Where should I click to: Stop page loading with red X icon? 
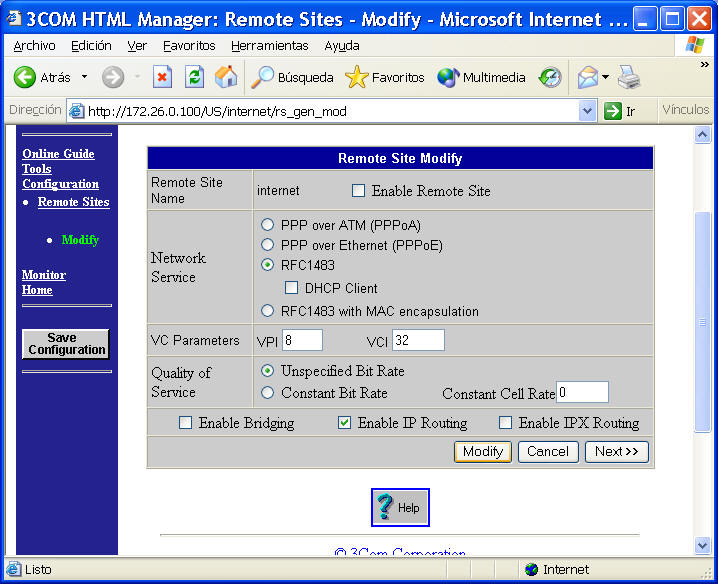[162, 77]
